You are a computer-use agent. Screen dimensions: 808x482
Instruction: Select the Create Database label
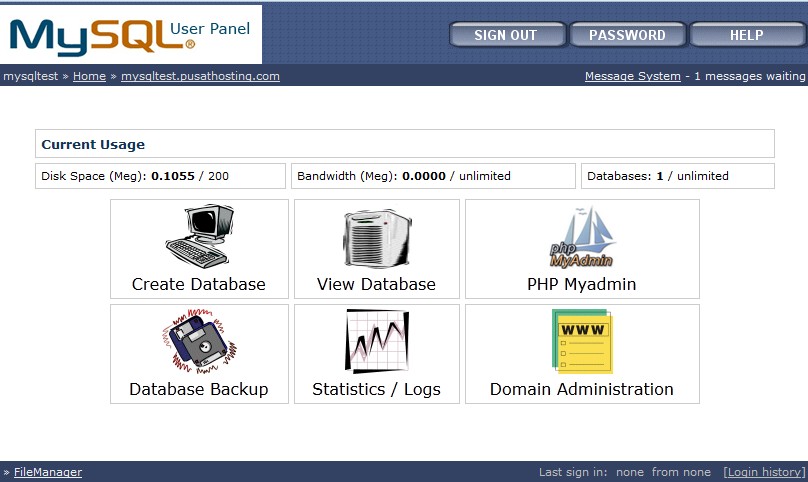click(x=198, y=284)
